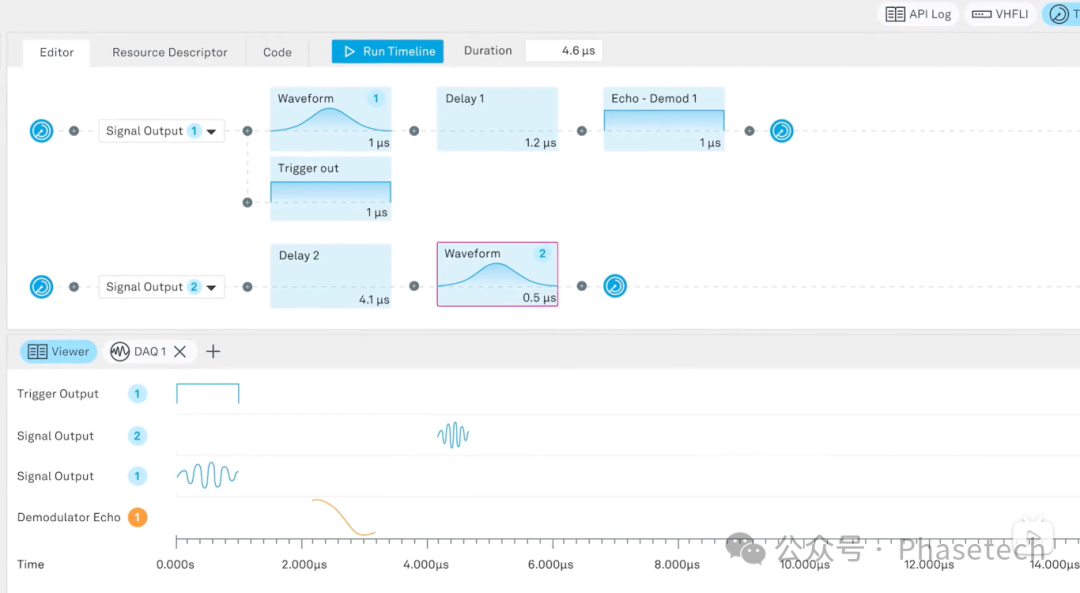This screenshot has width=1080, height=593.
Task: Toggle the Signal Output 2 trace badge in the viewer
Action: click(x=137, y=436)
